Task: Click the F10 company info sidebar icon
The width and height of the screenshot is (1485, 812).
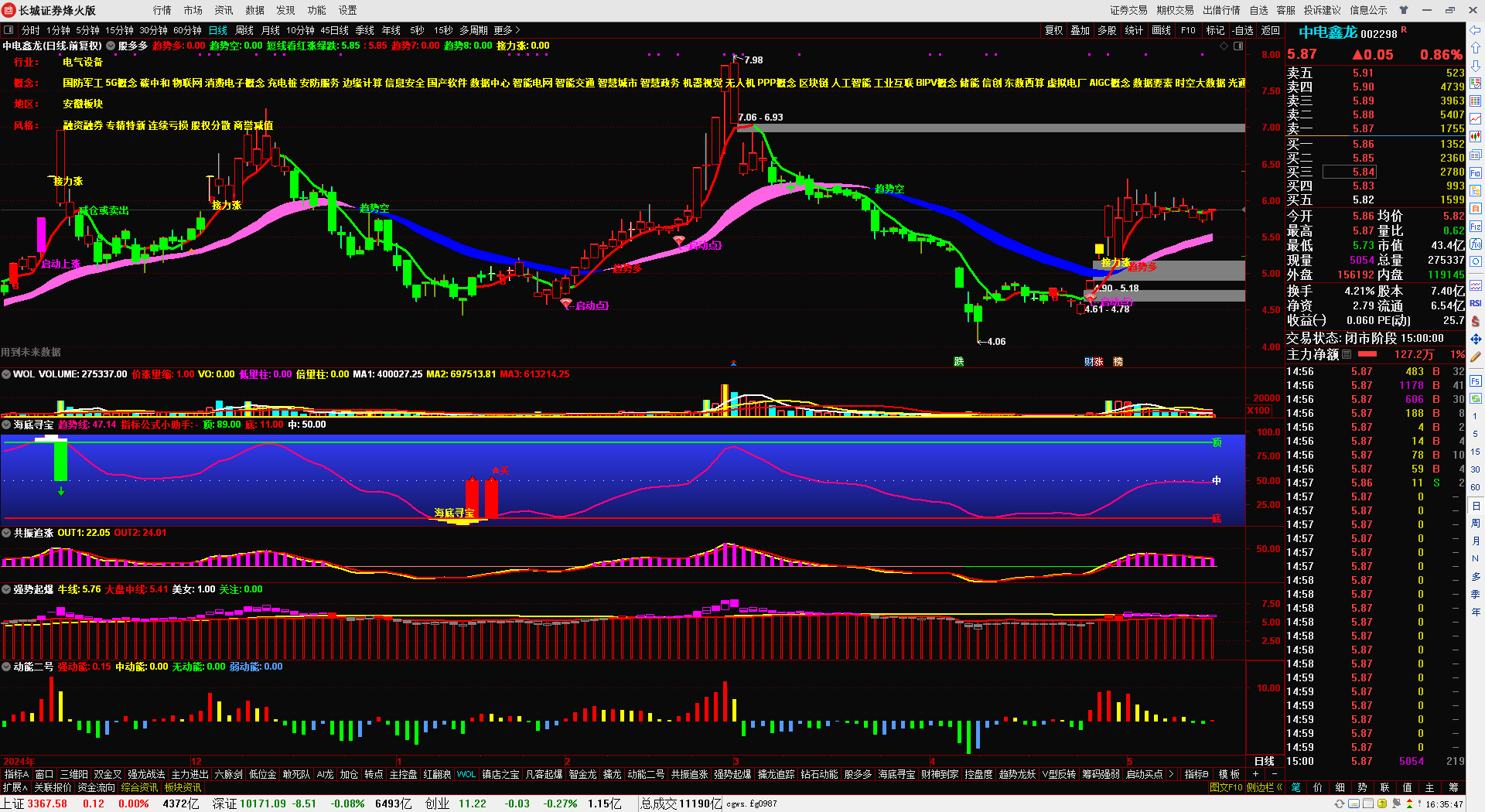Action: pos(1476,172)
